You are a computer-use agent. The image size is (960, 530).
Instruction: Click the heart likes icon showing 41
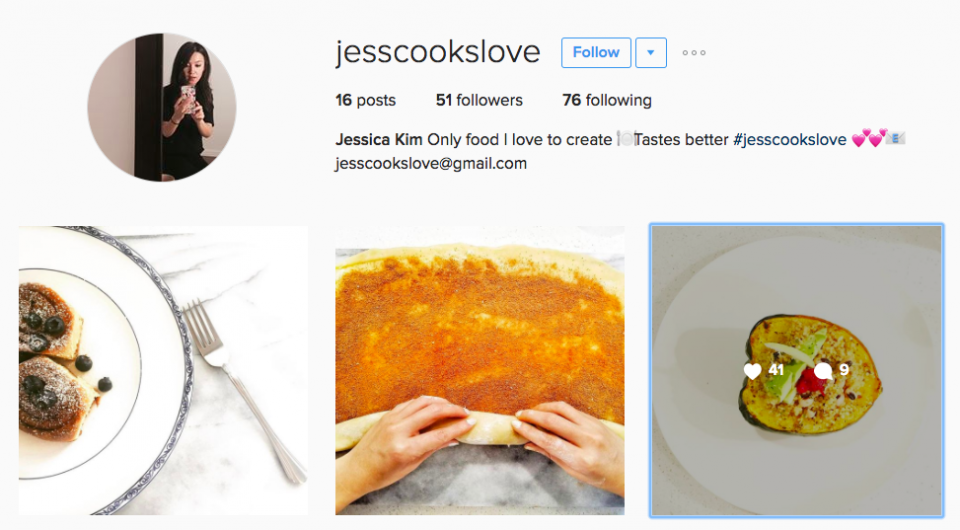[x=752, y=370]
